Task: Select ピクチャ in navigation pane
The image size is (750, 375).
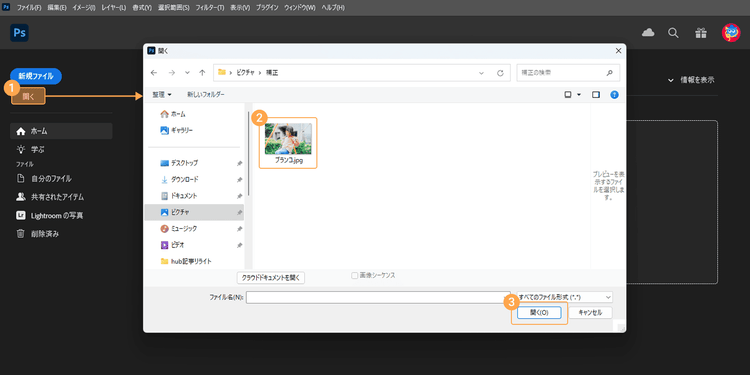Action: pos(194,212)
